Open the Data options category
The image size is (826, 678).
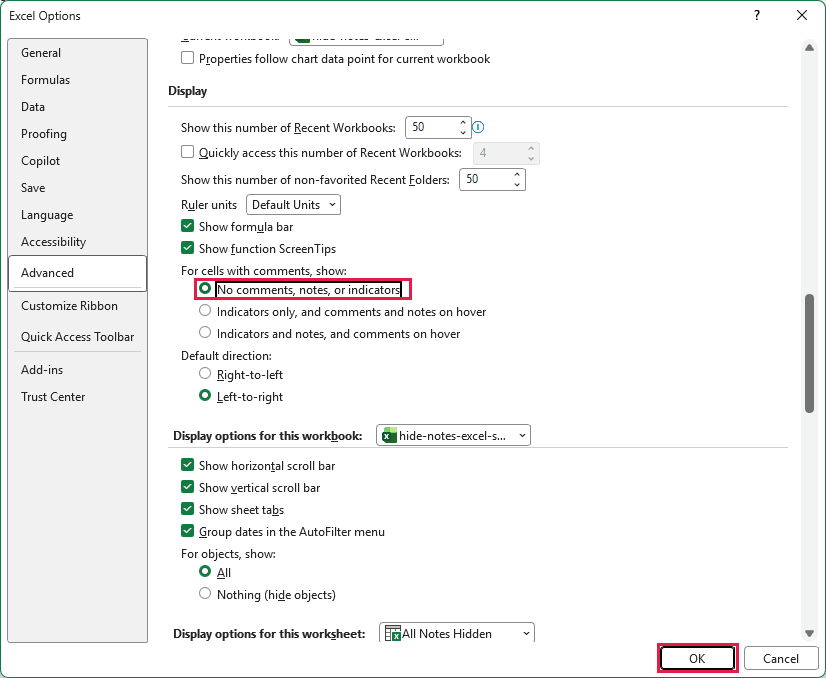[77, 106]
